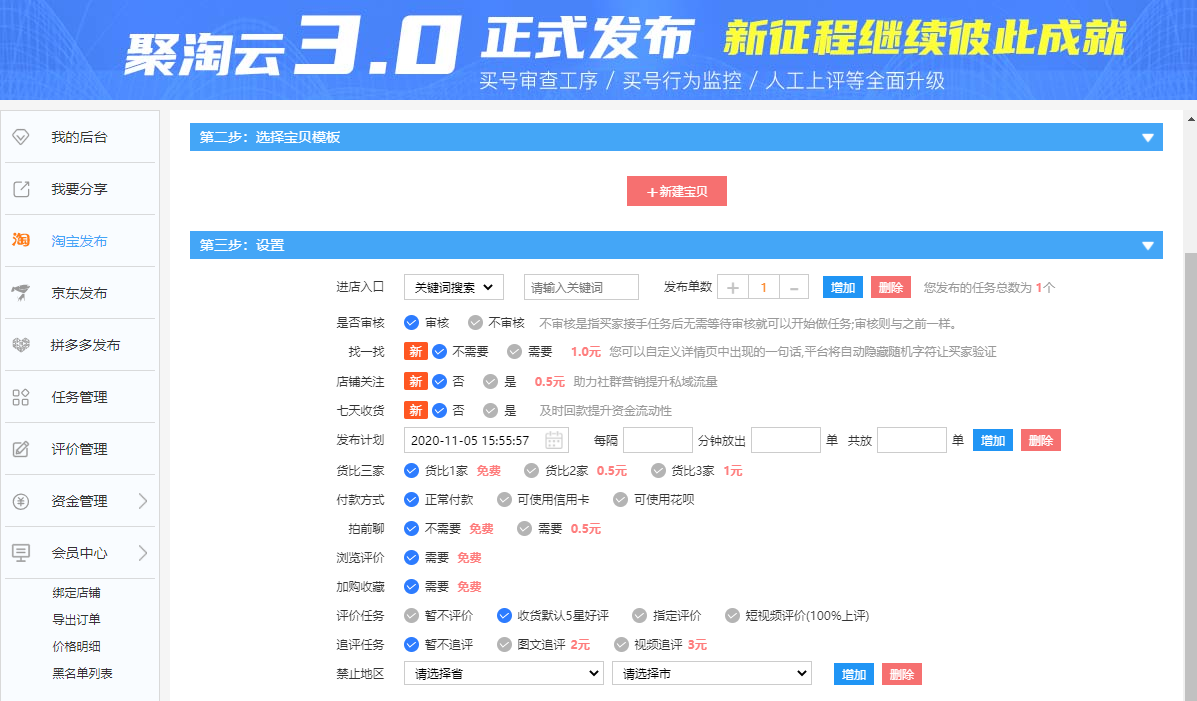Select 视频追评 3元 option

621,644
